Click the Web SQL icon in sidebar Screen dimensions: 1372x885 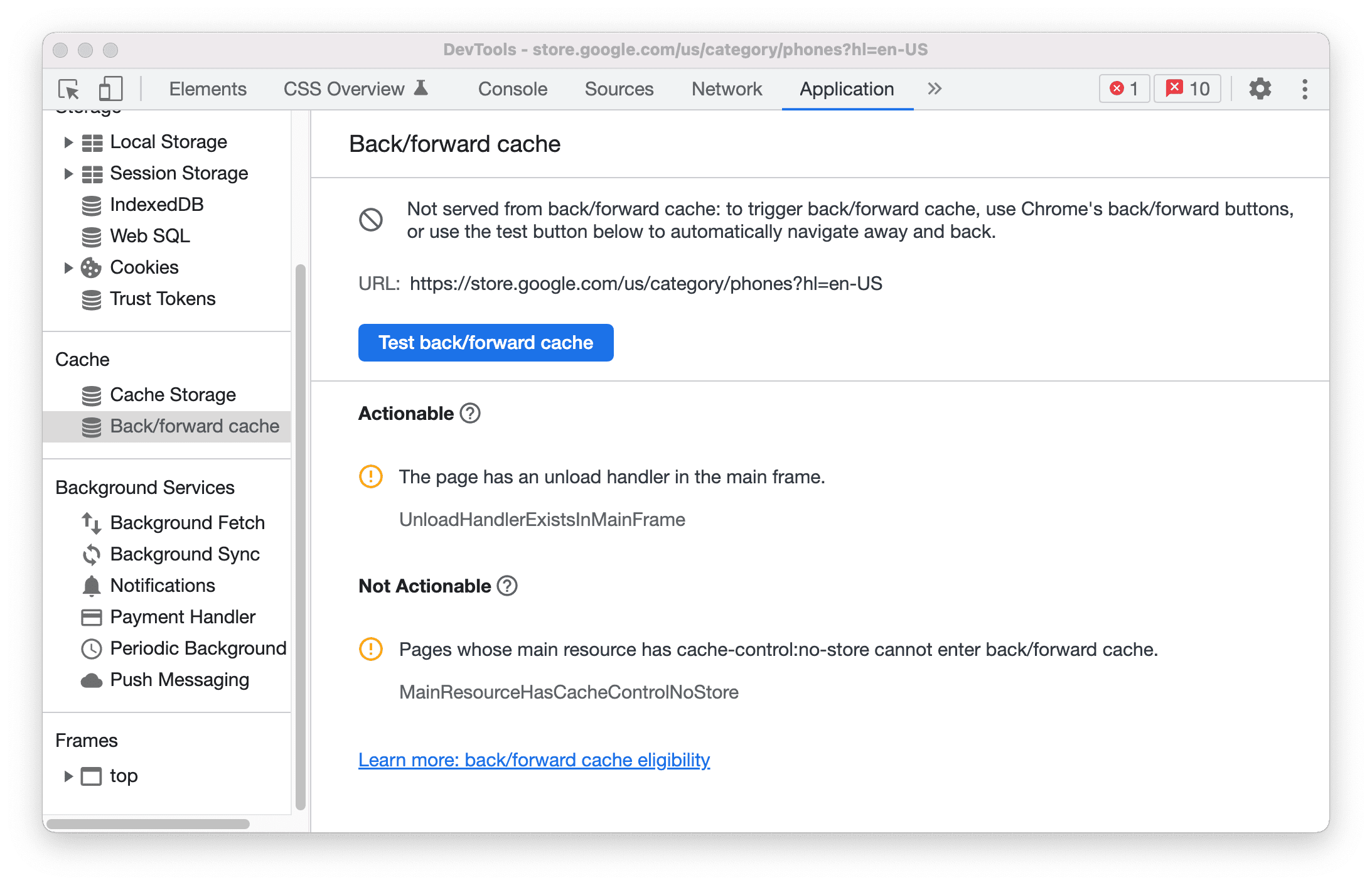tap(91, 235)
